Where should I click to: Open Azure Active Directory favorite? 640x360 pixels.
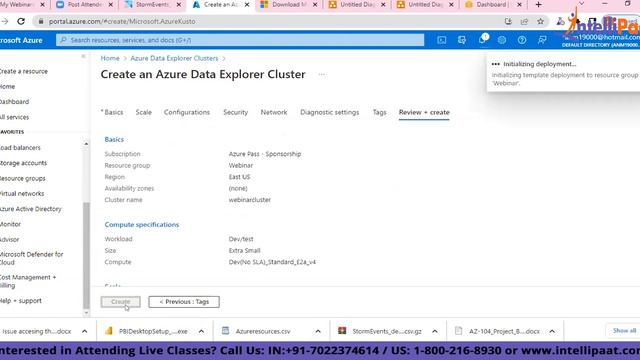tap(31, 209)
